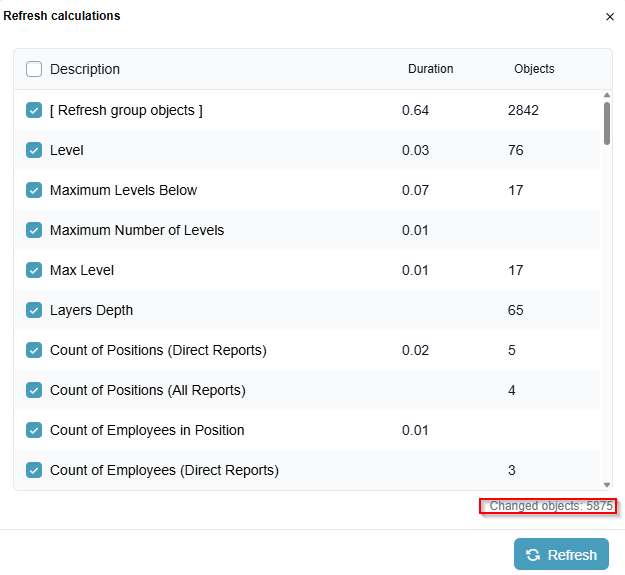Click the scrollbar up arrow
The width and height of the screenshot is (625, 575).
[606, 96]
